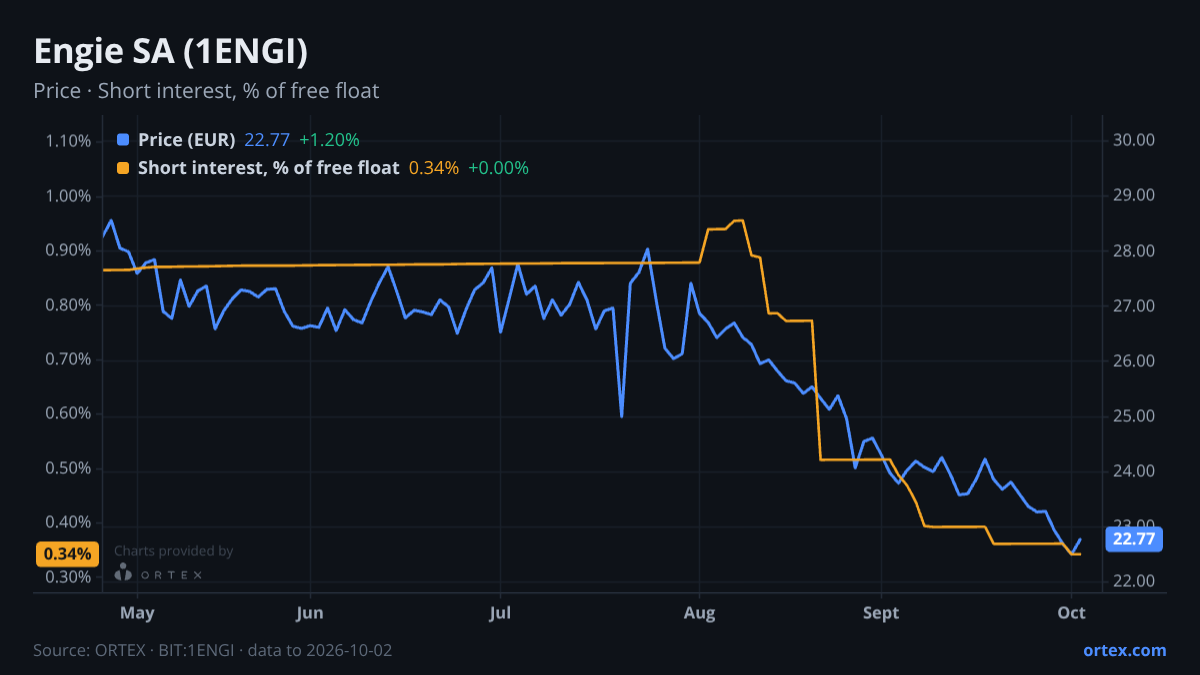This screenshot has width=1200, height=675.
Task: Click the 29.00 right axis price label
Action: [x=1135, y=196]
